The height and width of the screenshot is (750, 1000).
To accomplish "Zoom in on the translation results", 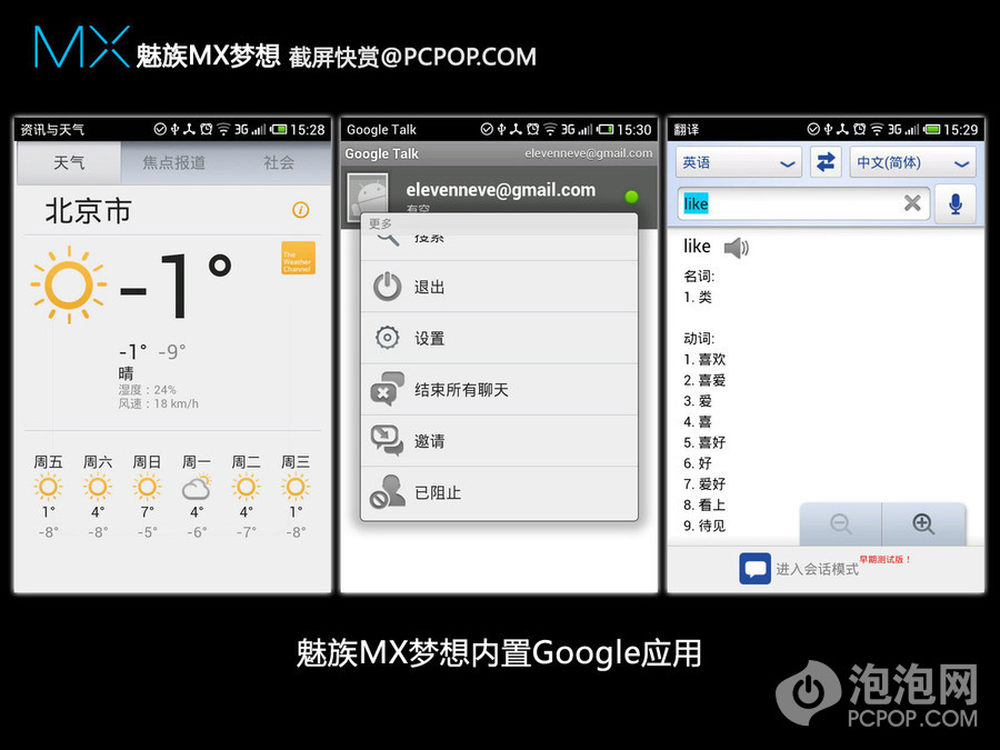I will [x=923, y=524].
